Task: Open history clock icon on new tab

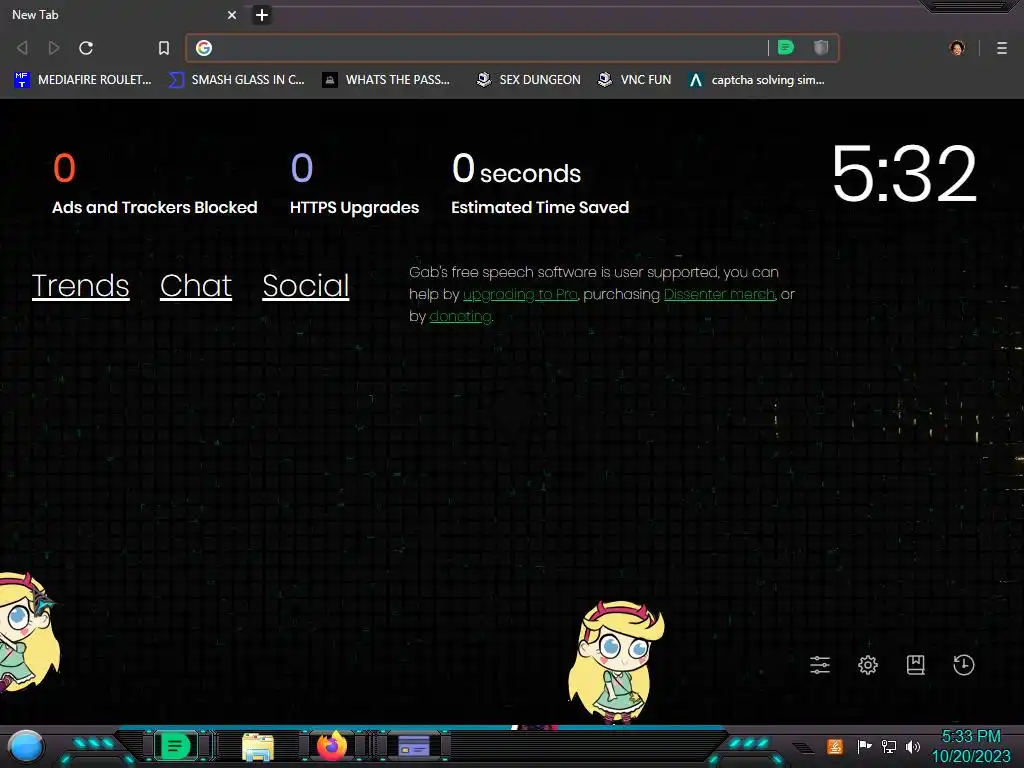Action: 964,665
